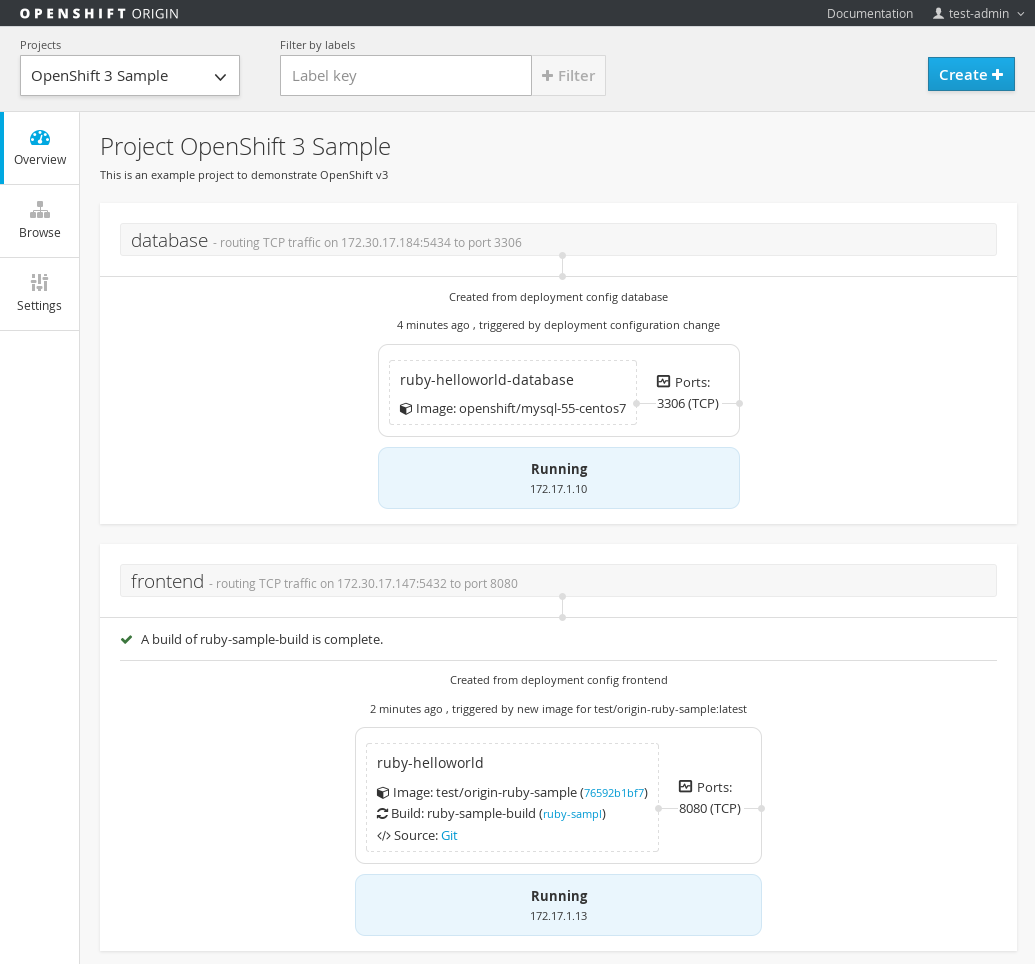
Task: Open image hash link 76592b1bf7
Action: [x=614, y=793]
